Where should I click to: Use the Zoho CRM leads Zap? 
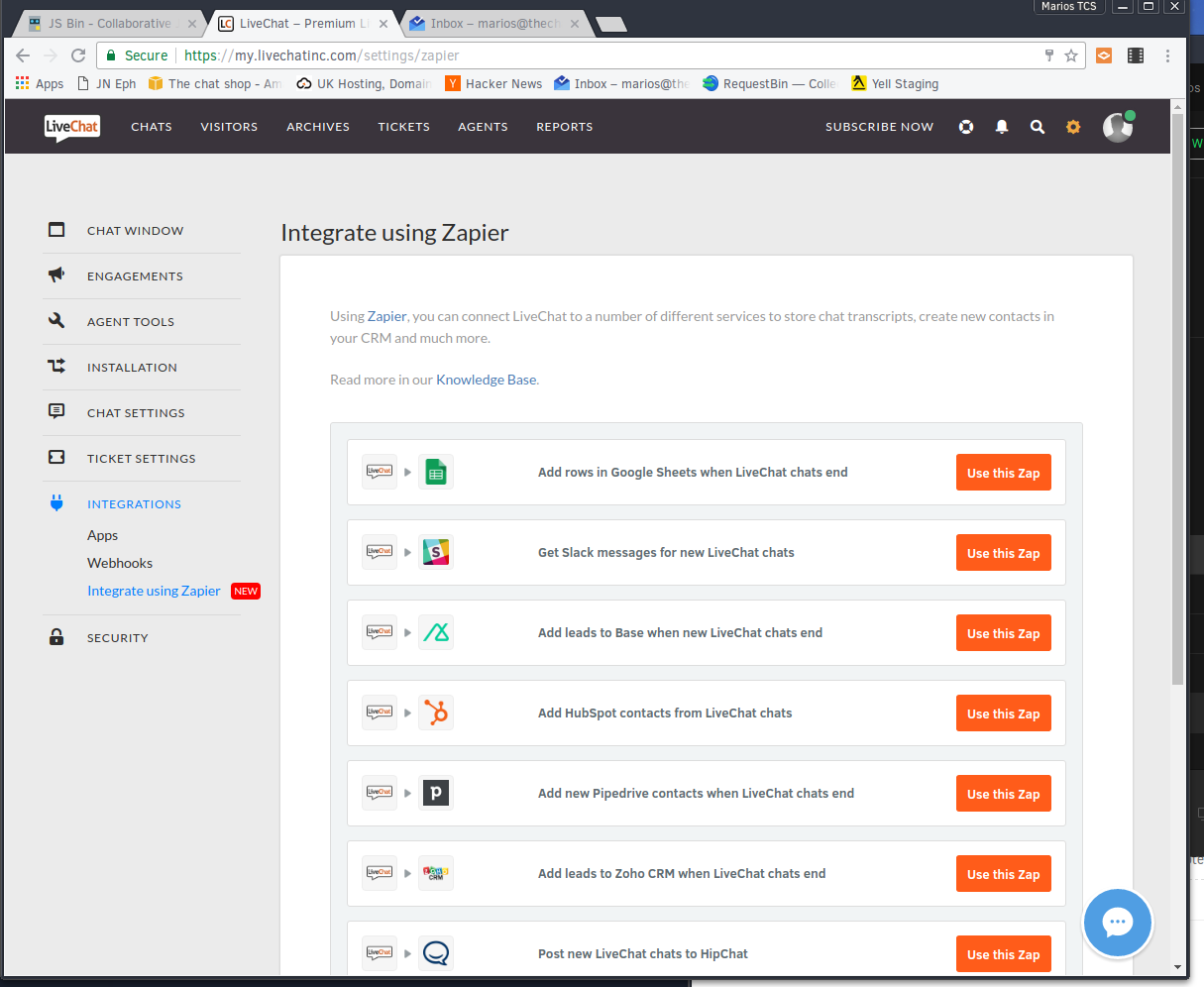tap(1004, 874)
